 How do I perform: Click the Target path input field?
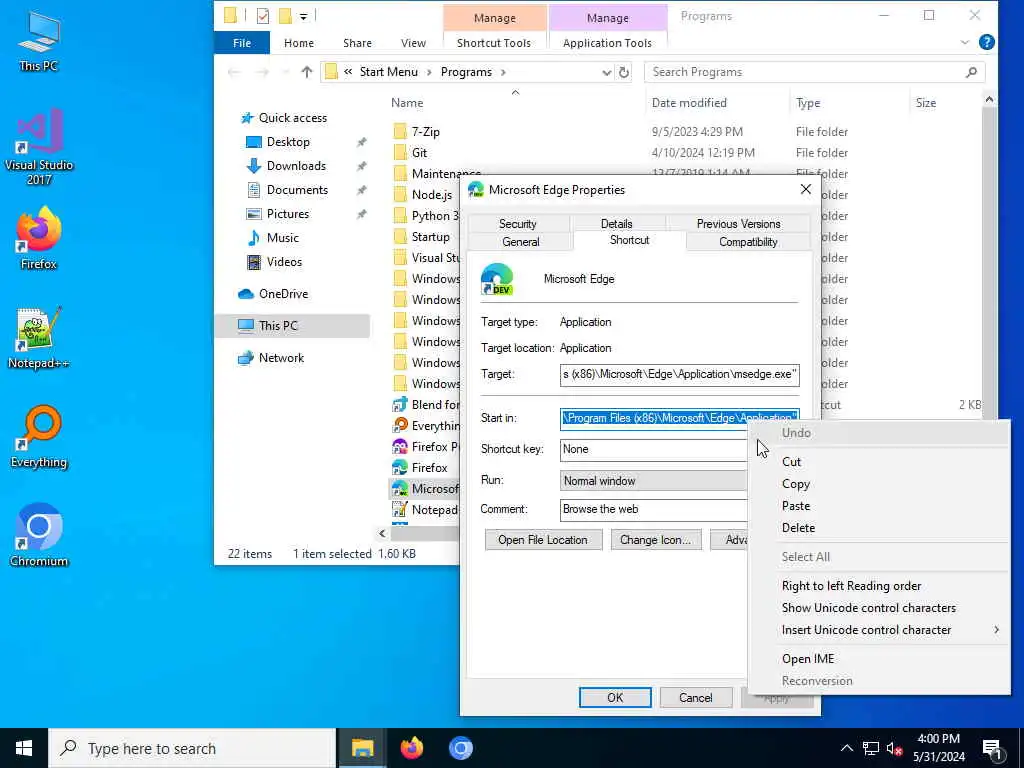tap(679, 375)
